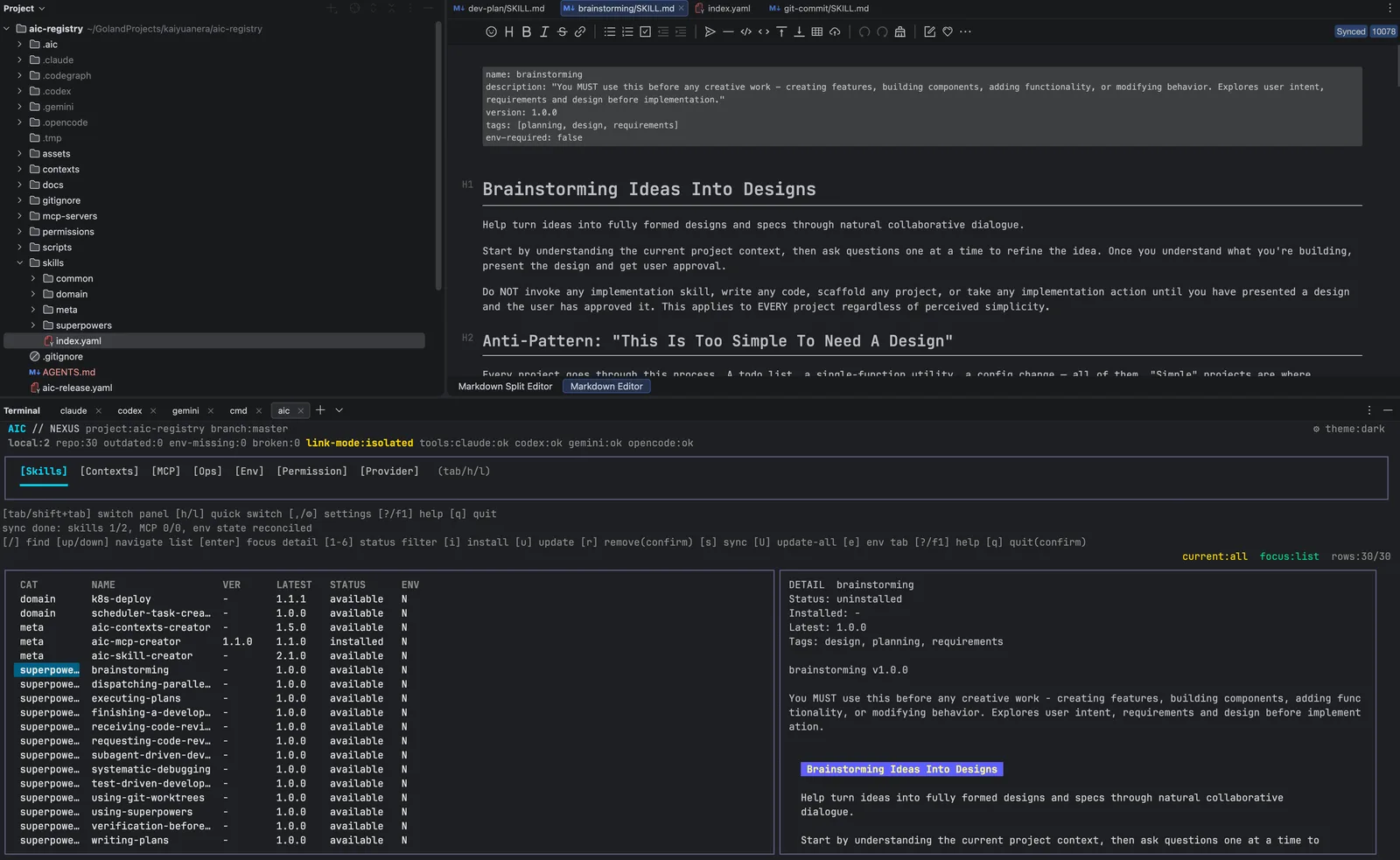The image size is (1400, 860).
Task: Switch to dev-plan/SKILL.md editor tab
Action: coord(499,8)
